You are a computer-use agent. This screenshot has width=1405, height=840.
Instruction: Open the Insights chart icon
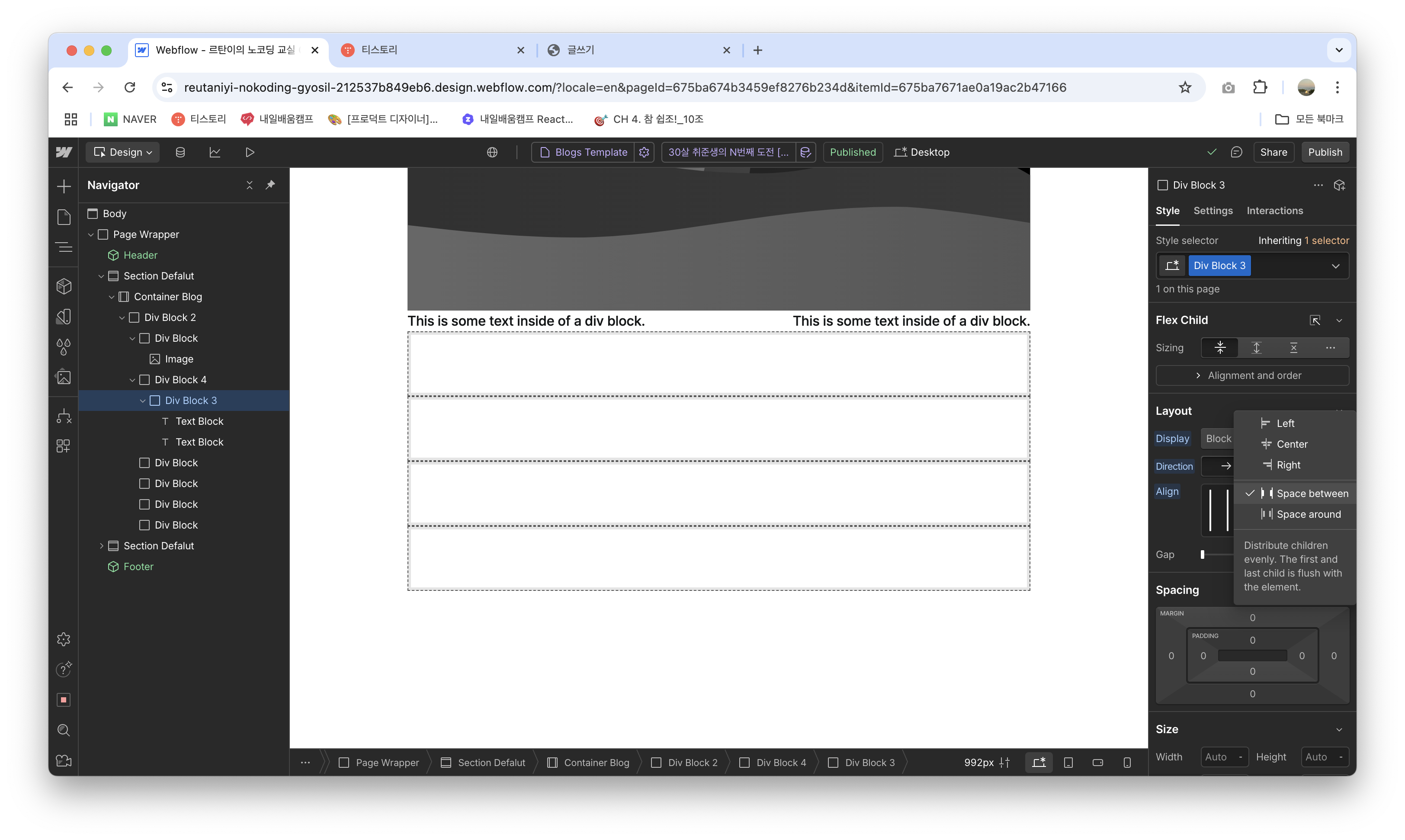[215, 152]
